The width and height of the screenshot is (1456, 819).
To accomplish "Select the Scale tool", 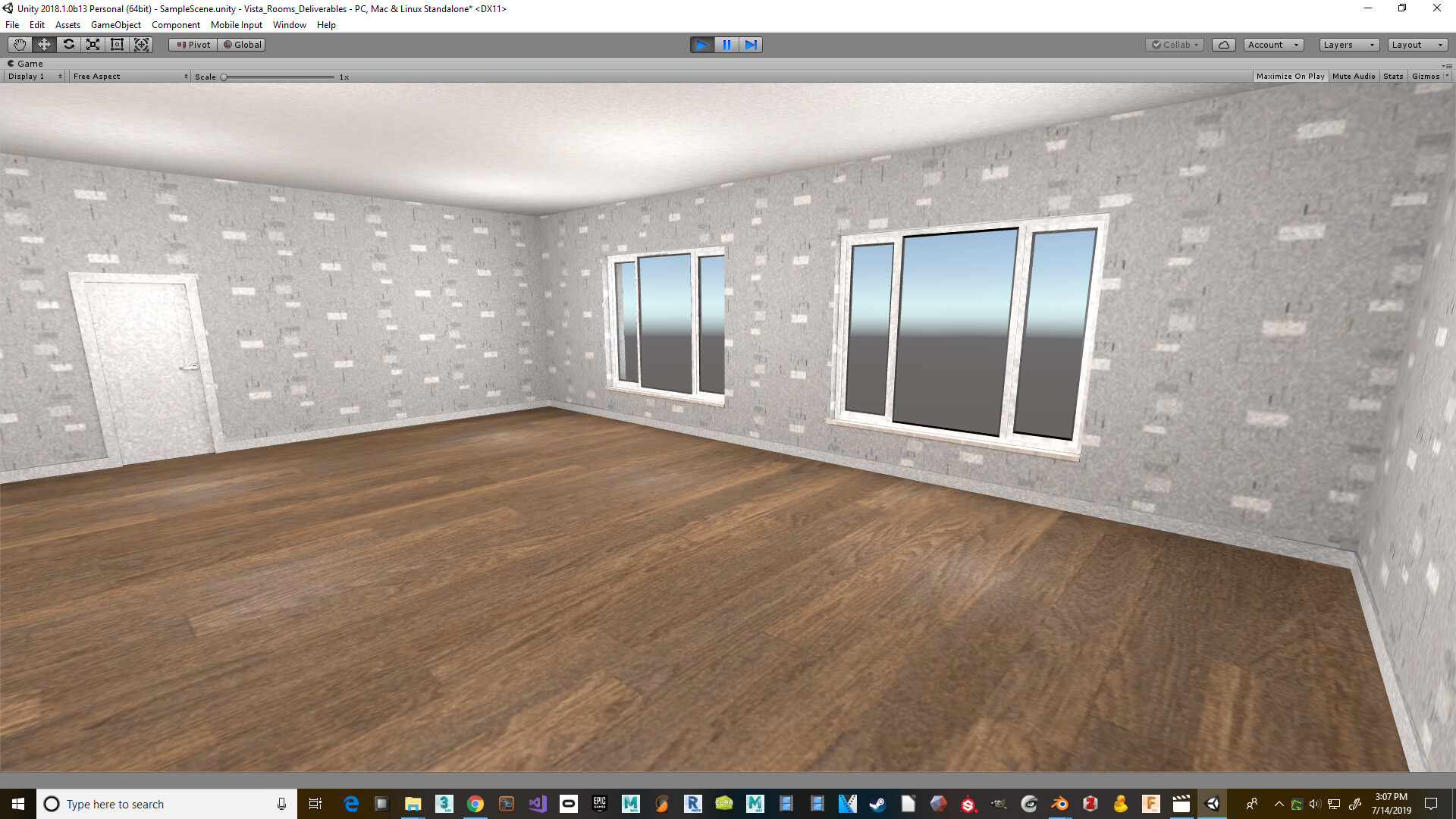I will [x=93, y=45].
